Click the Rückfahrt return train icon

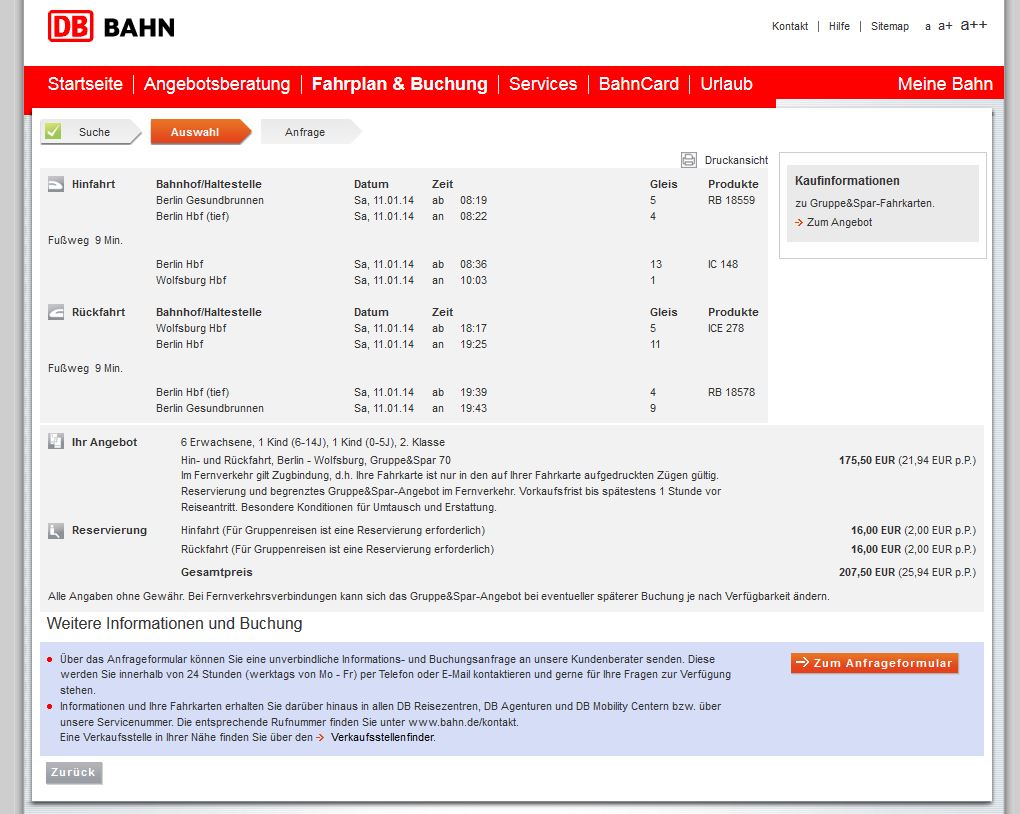(56, 312)
